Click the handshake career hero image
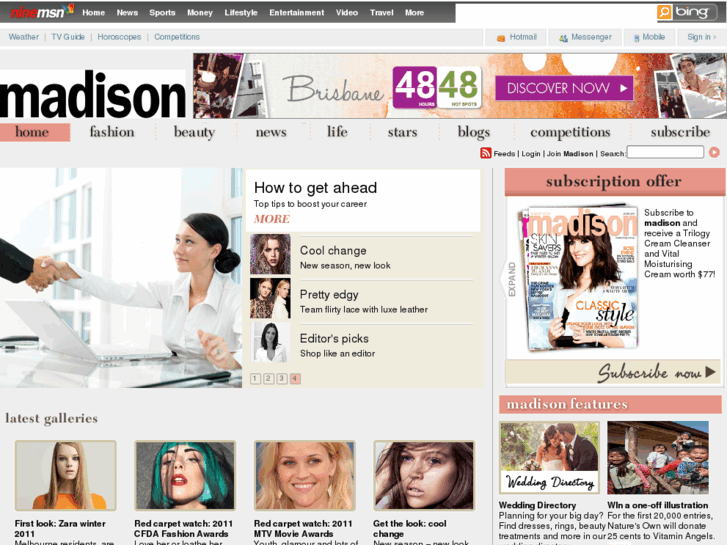The height and width of the screenshot is (545, 727). (121, 278)
